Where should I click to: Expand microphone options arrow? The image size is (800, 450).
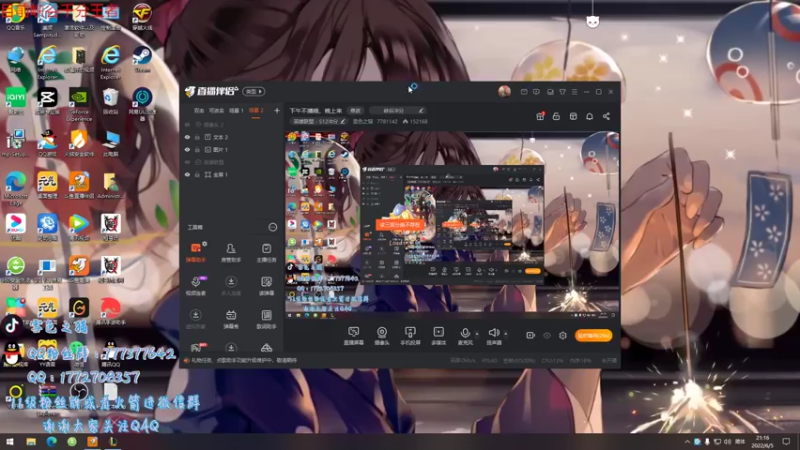477,334
